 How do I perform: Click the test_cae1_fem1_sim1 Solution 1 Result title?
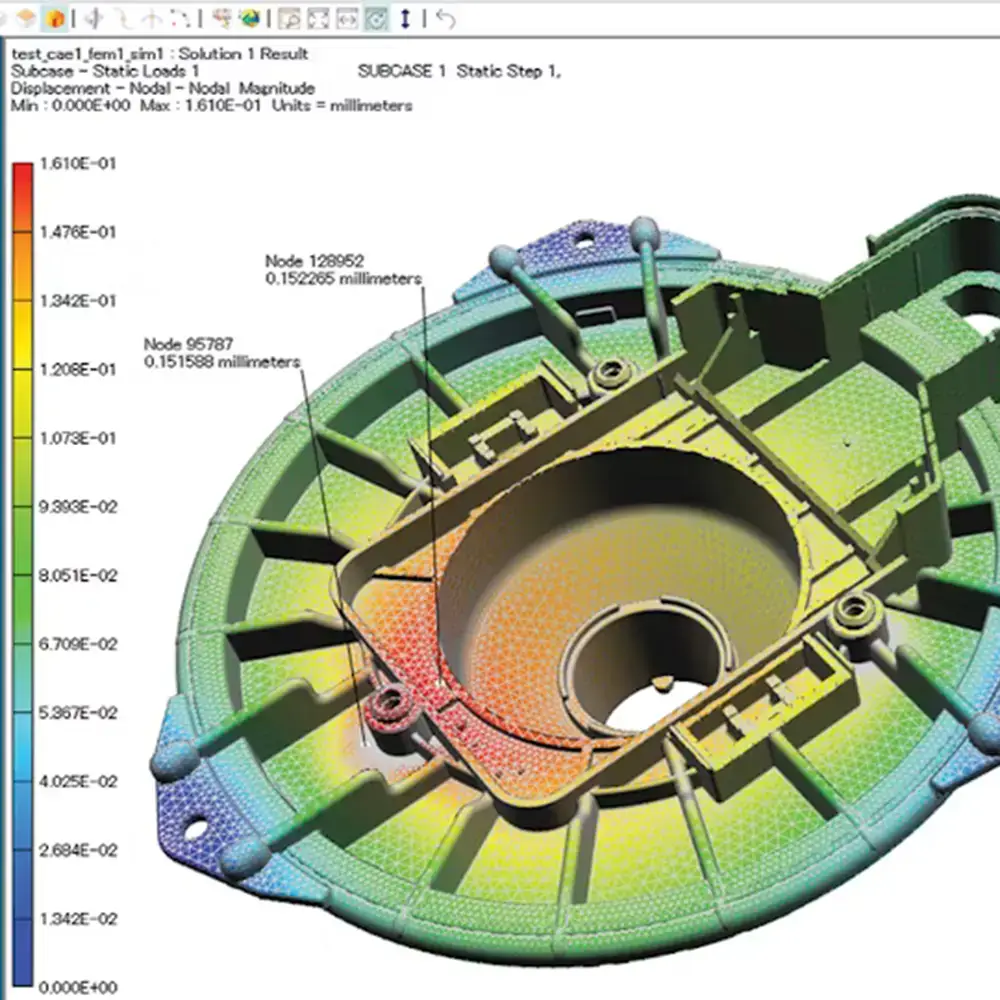(160, 54)
